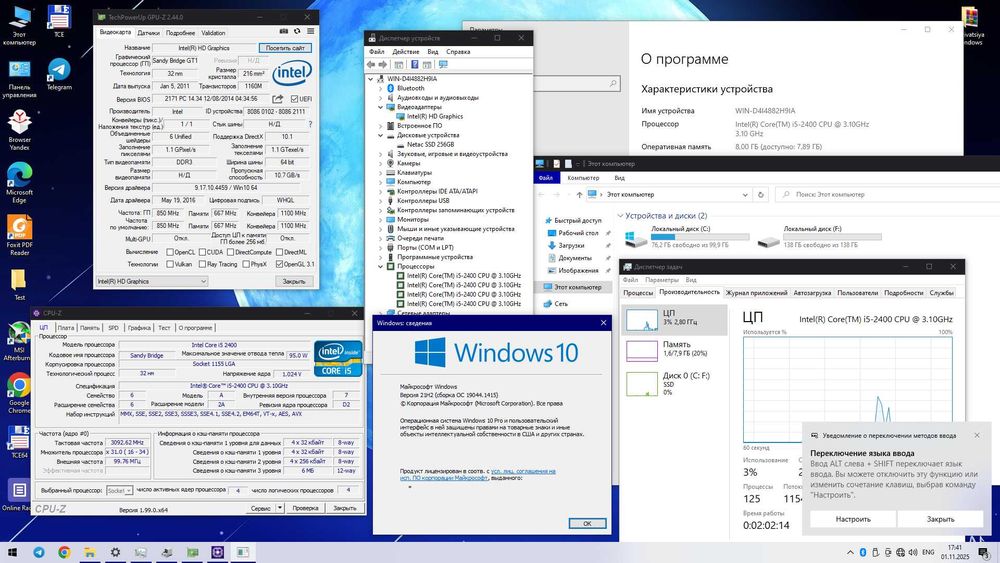
Task: Click the Bluetooth tray icon
Action: pos(863,552)
